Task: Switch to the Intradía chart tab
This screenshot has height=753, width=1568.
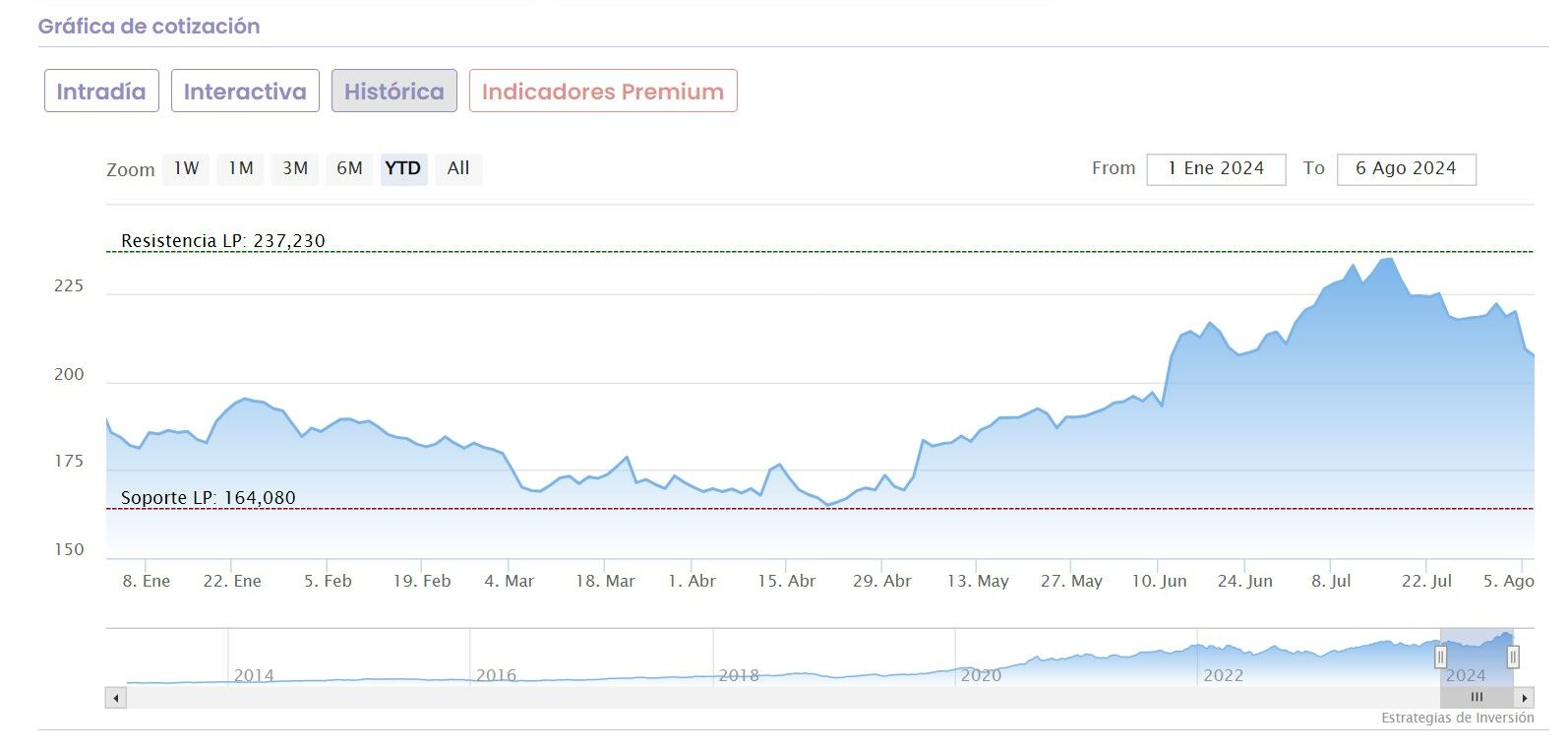Action: coord(101,92)
